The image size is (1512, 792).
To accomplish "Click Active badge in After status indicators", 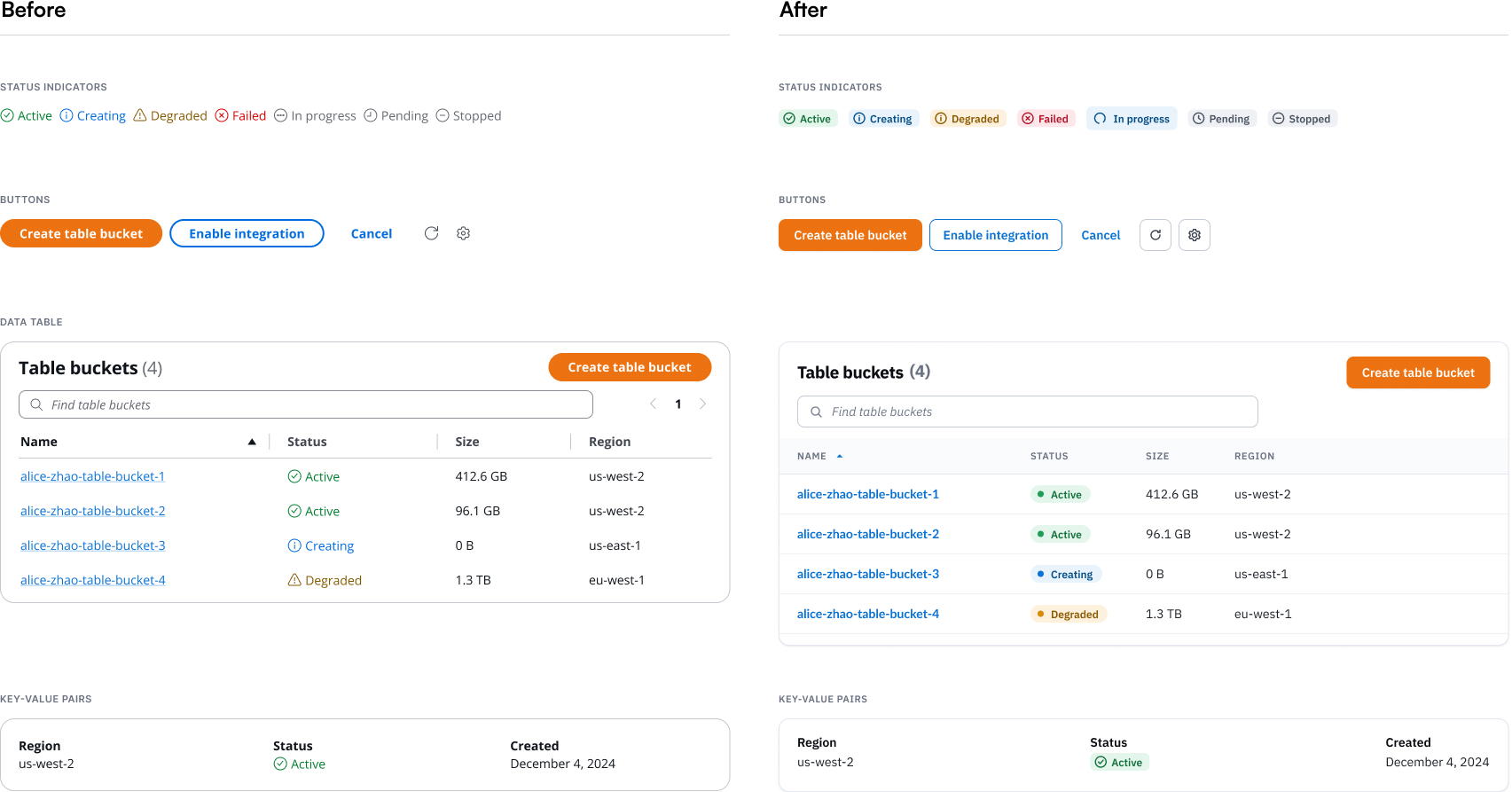I will [x=808, y=119].
